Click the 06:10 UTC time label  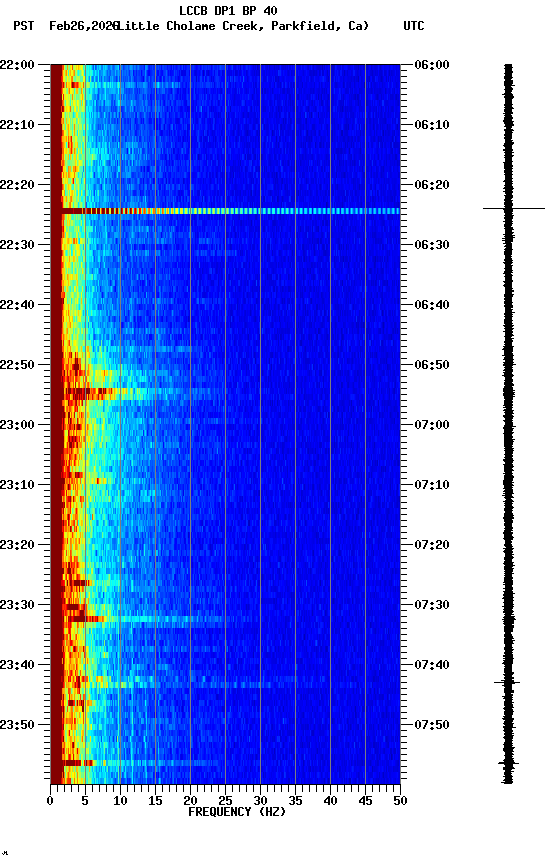pos(432,125)
